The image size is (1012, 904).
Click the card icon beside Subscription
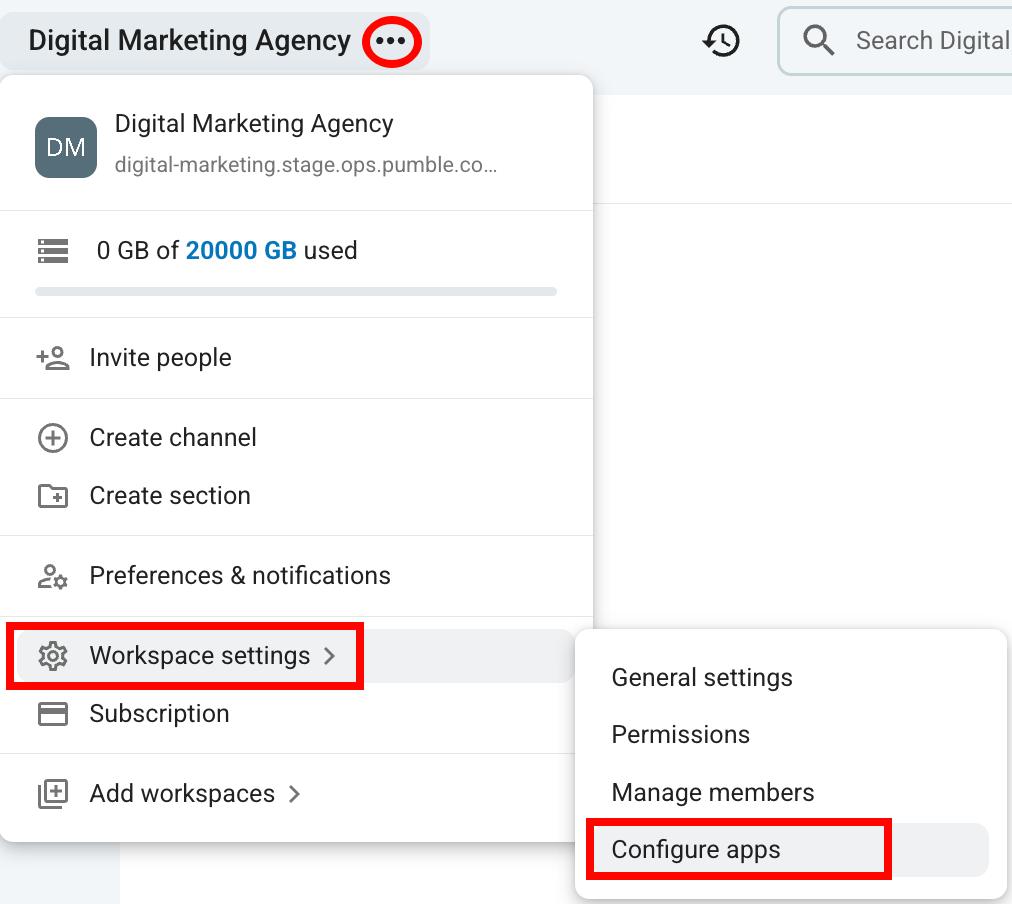click(53, 714)
